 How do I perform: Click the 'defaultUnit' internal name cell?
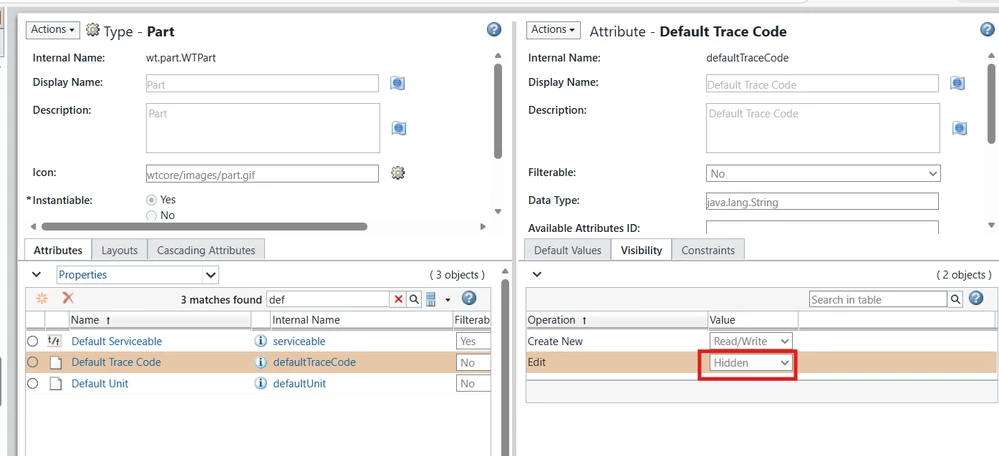click(299, 384)
